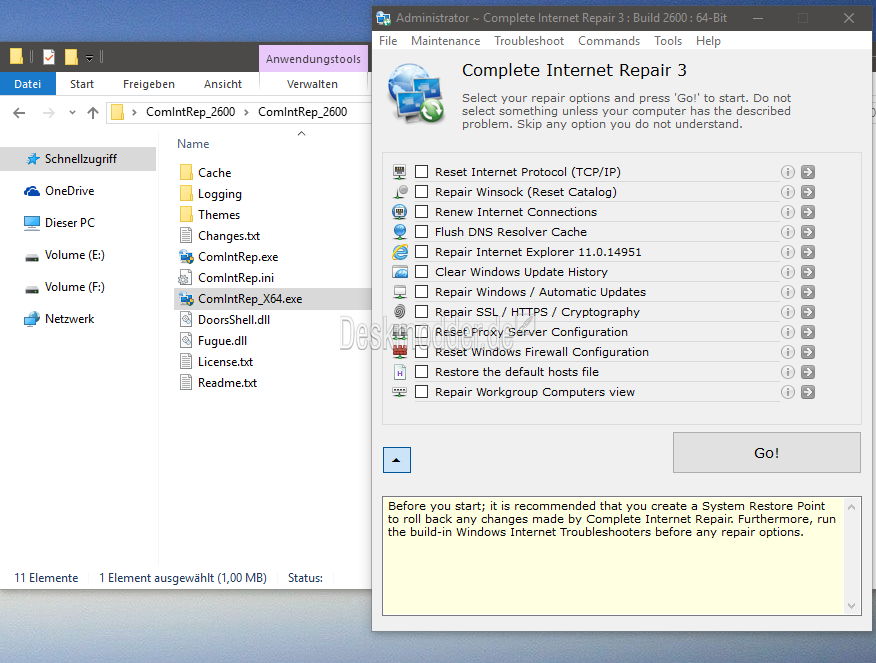Open info for Reset Internet Protocol (TCP/IP)
Screen dimensions: 876x663
point(787,172)
